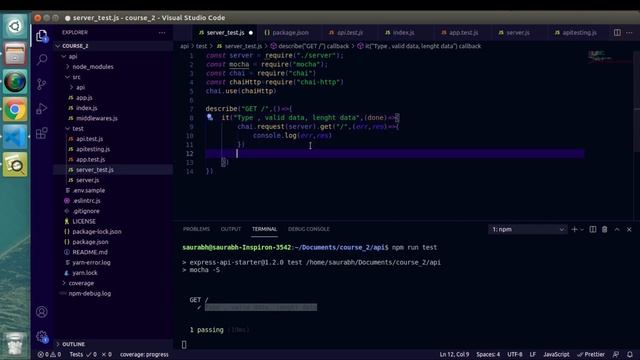Open Trash from the dock
The height and width of the screenshot is (360, 640).
tap(15, 344)
